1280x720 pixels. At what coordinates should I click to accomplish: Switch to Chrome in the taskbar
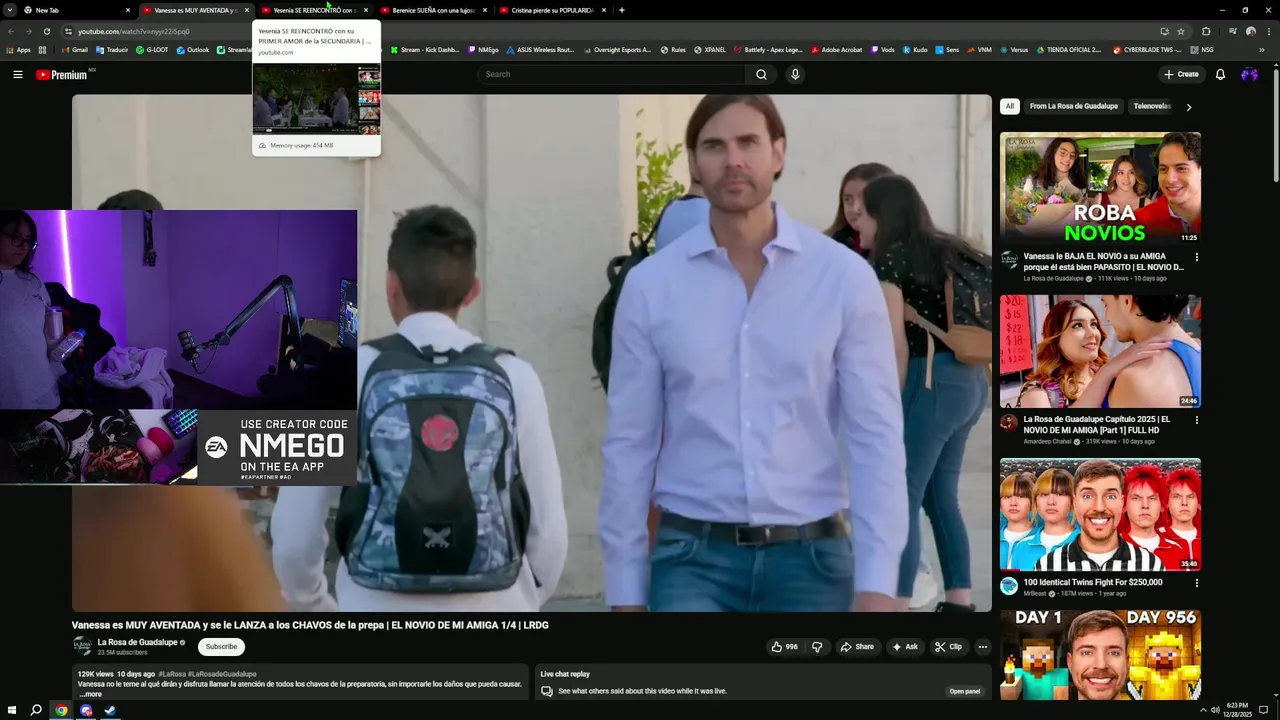pos(61,710)
